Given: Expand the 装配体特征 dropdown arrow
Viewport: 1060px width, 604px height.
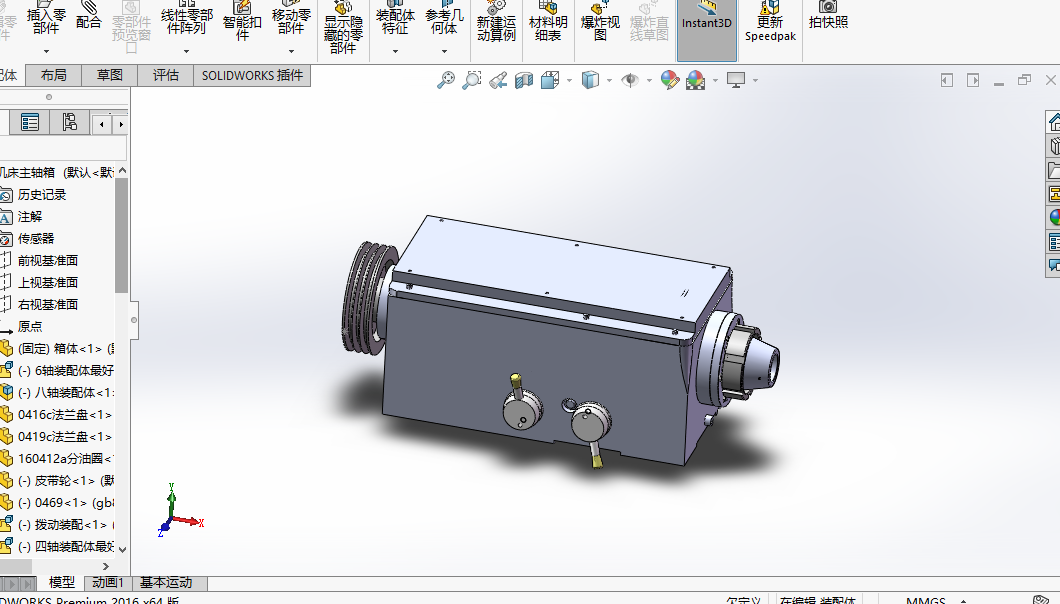Looking at the screenshot, I should 395,51.
